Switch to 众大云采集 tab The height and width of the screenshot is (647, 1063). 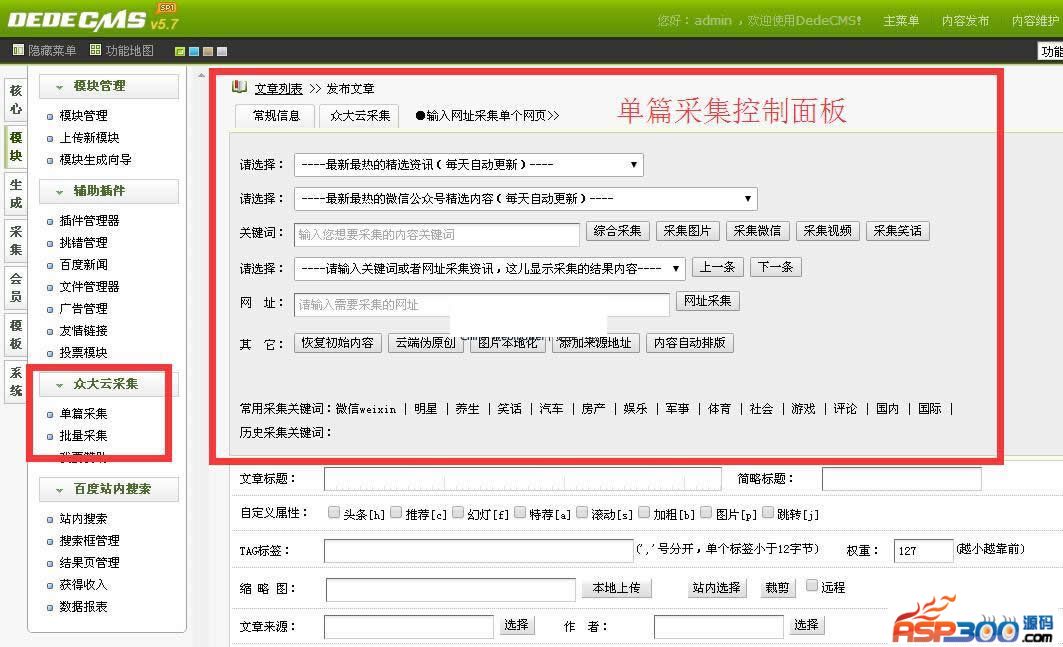click(360, 116)
